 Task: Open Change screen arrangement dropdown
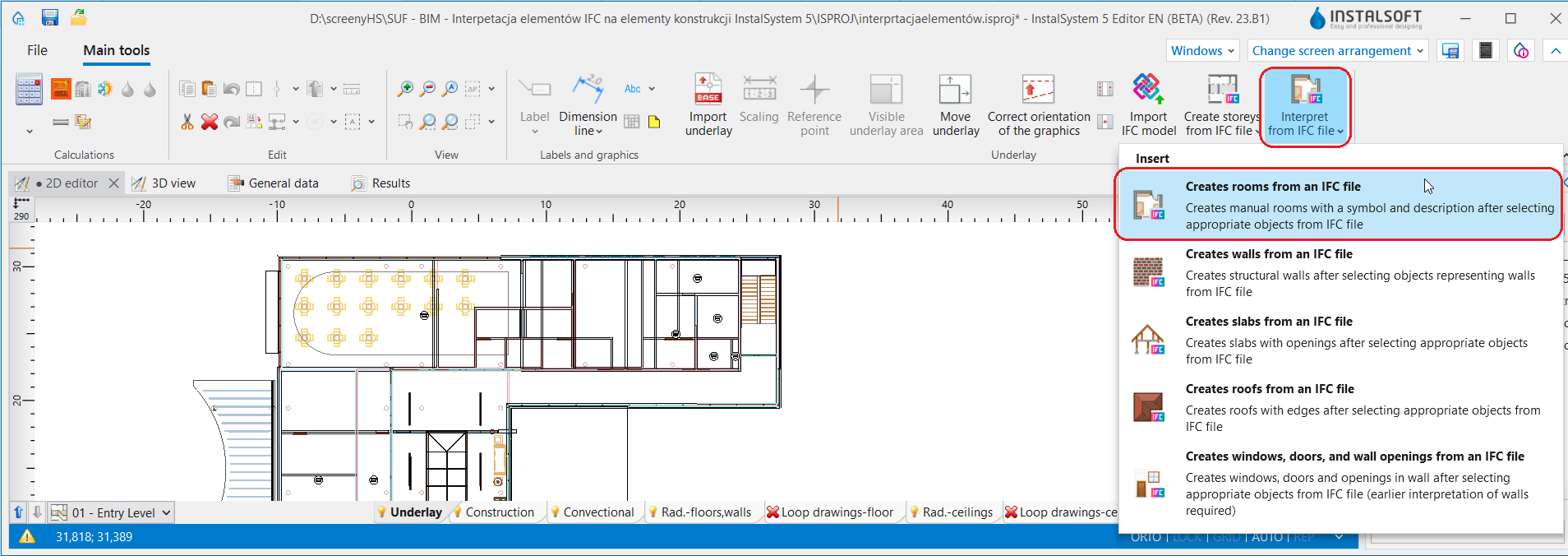click(1337, 50)
